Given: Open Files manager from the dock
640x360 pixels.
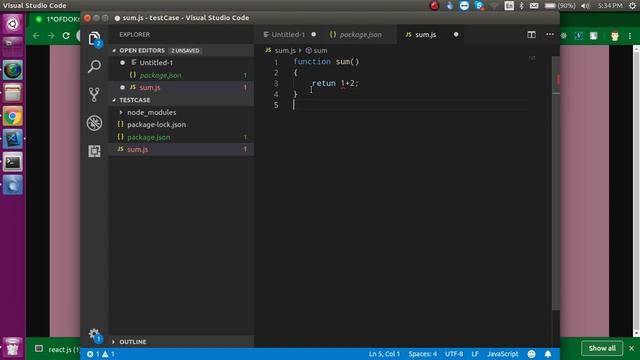Looking at the screenshot, I should coord(13,93).
